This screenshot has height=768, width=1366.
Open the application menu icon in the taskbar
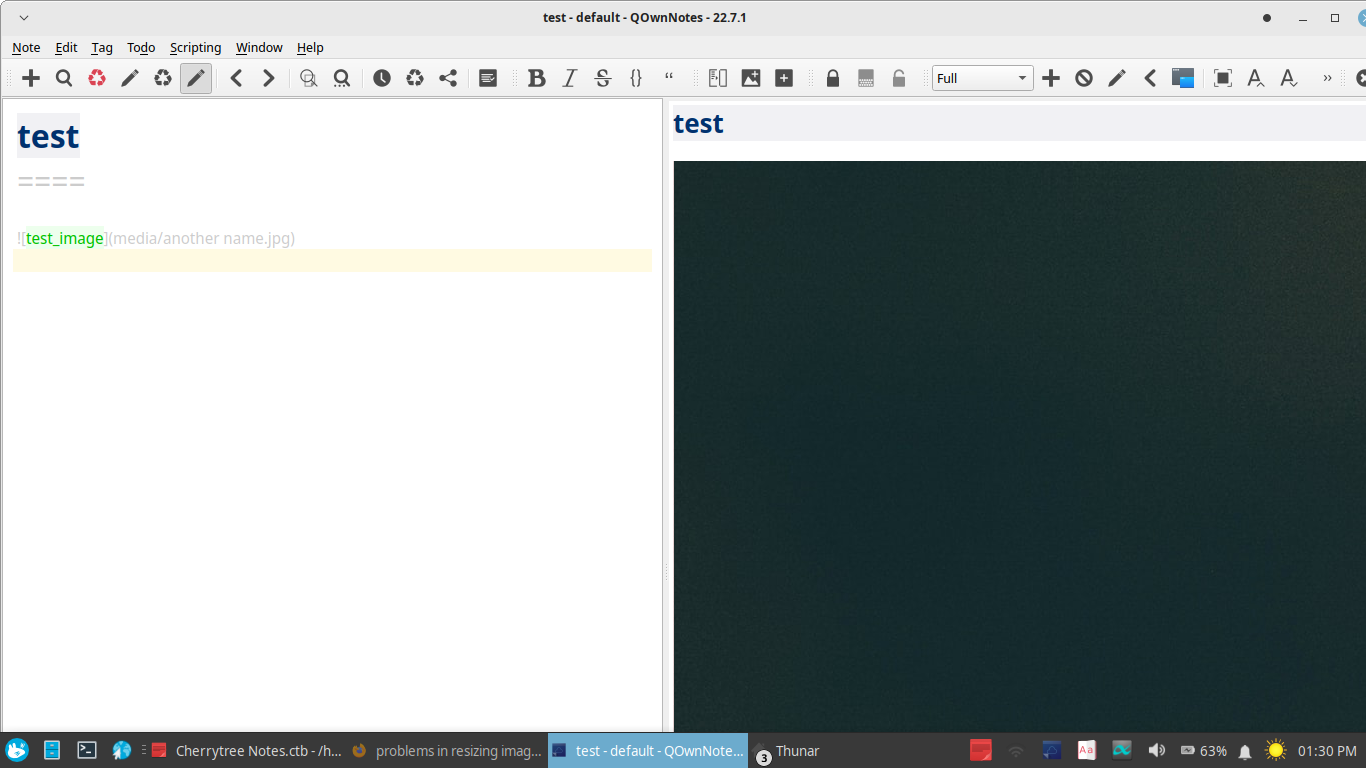point(17,750)
